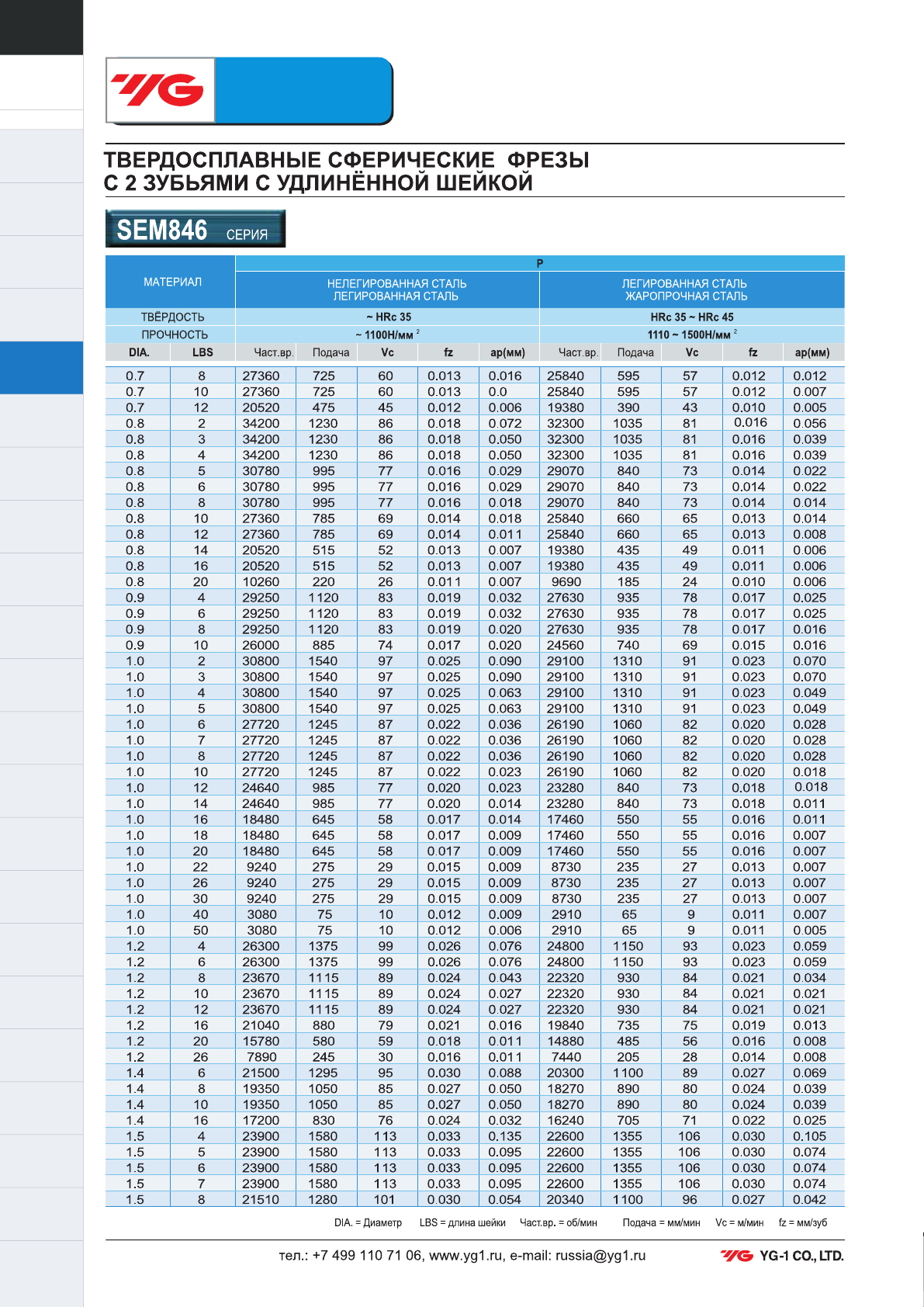Select the spindle speed 14880
Viewport: 924px width, 1307px height.
(x=566, y=1042)
